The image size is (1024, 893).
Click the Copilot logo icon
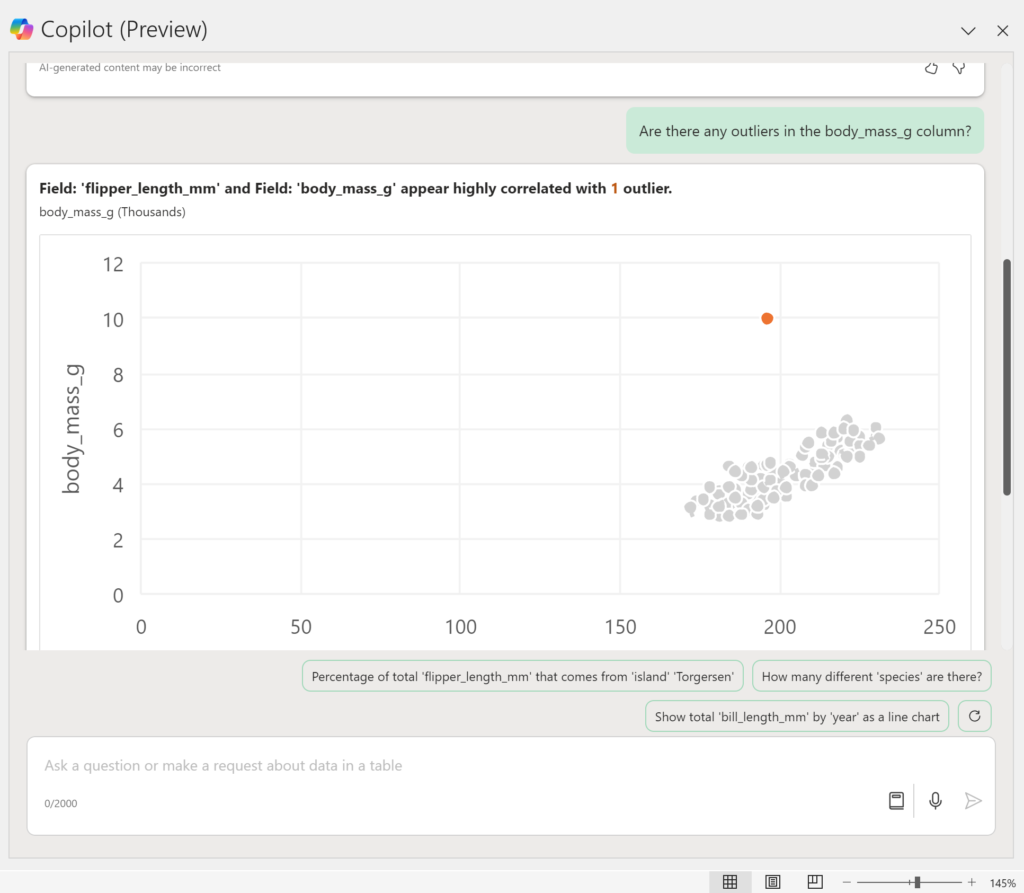pos(21,29)
